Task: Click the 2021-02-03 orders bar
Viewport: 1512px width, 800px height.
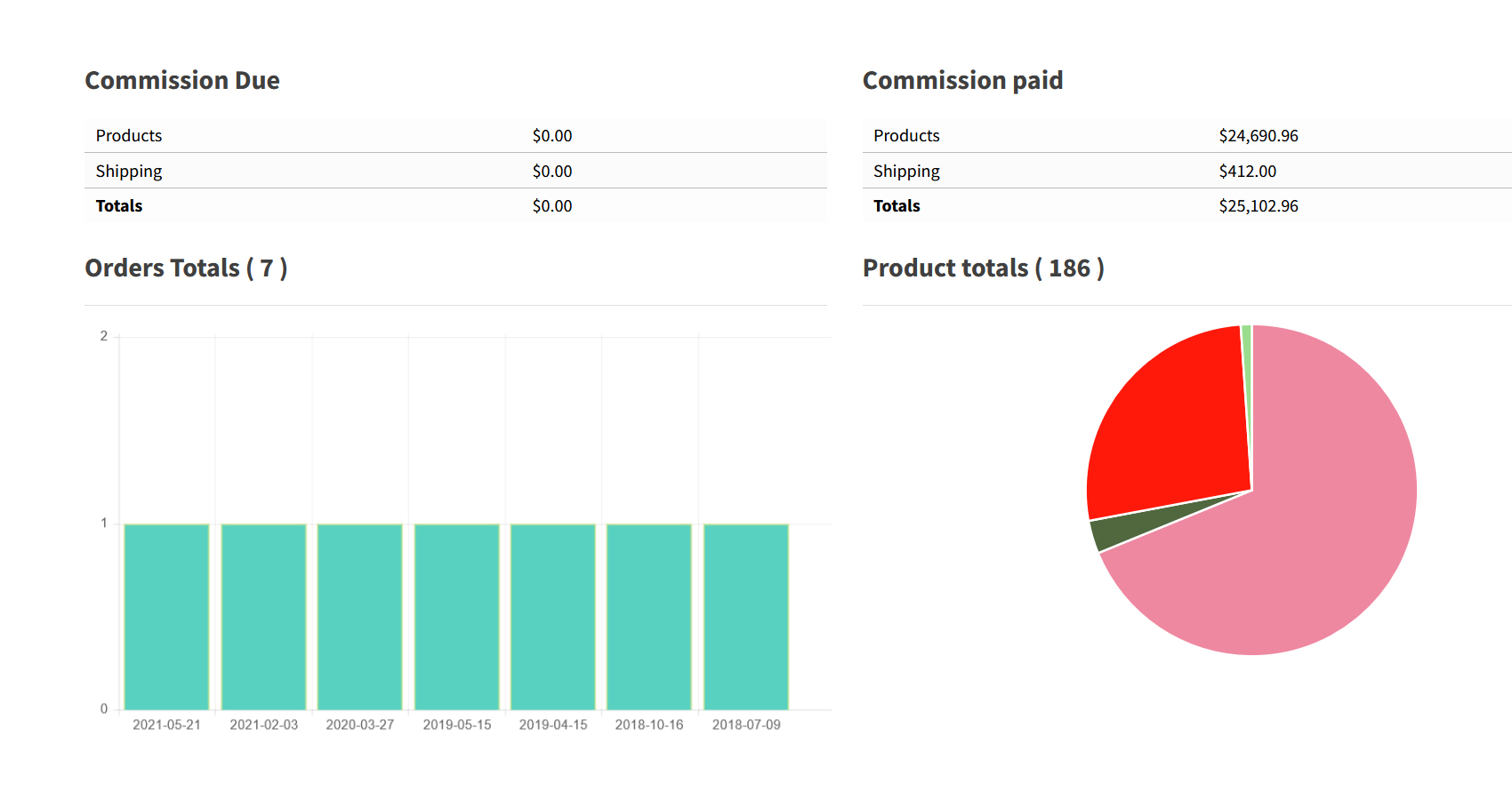Action: coord(263,616)
